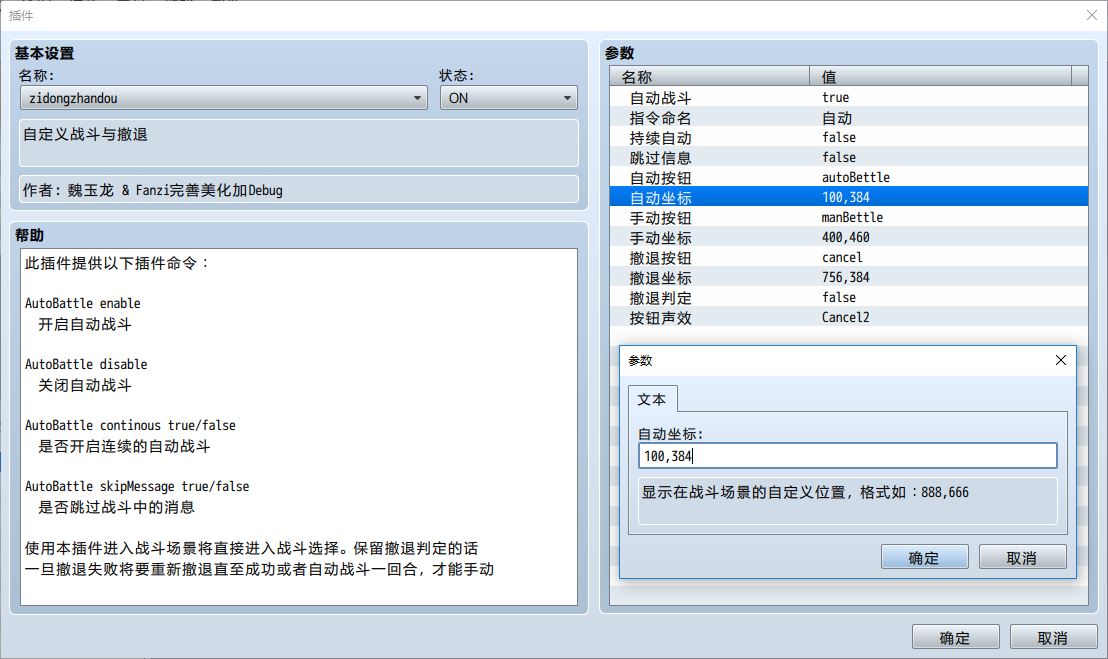Viewport: 1108px width, 659px height.
Task: Click the 名称 column header
Action: pyautogui.click(x=710, y=77)
